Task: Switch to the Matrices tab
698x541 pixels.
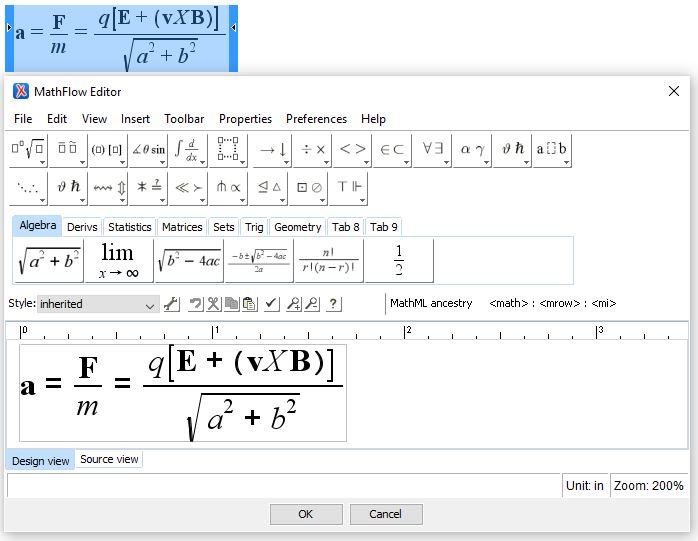Action: [182, 227]
